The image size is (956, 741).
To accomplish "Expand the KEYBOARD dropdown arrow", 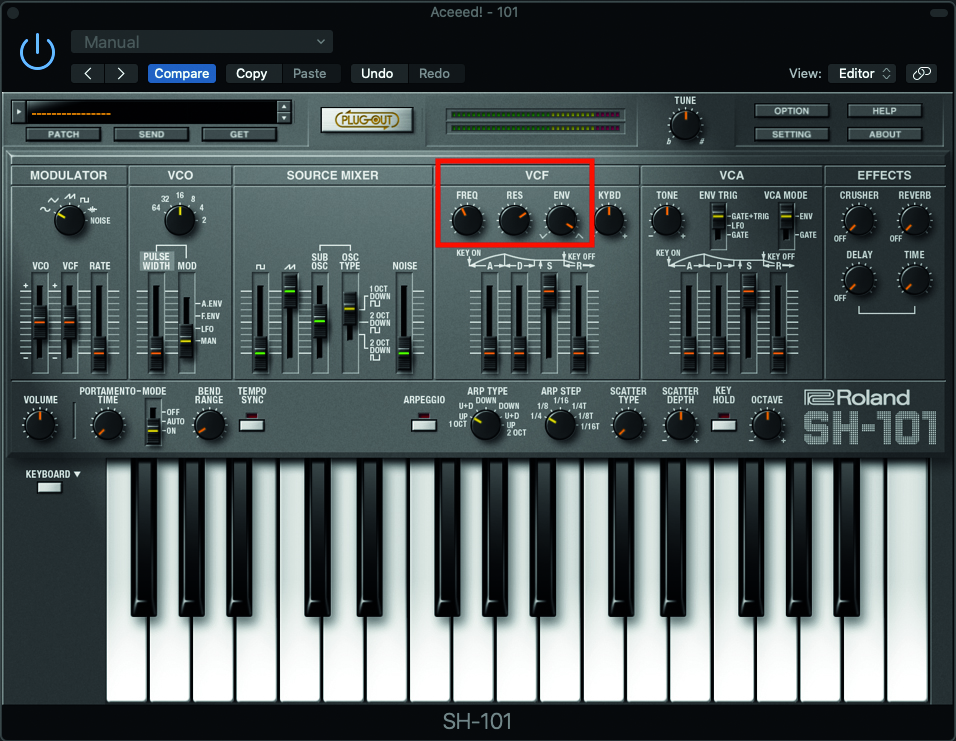I will coord(77,474).
